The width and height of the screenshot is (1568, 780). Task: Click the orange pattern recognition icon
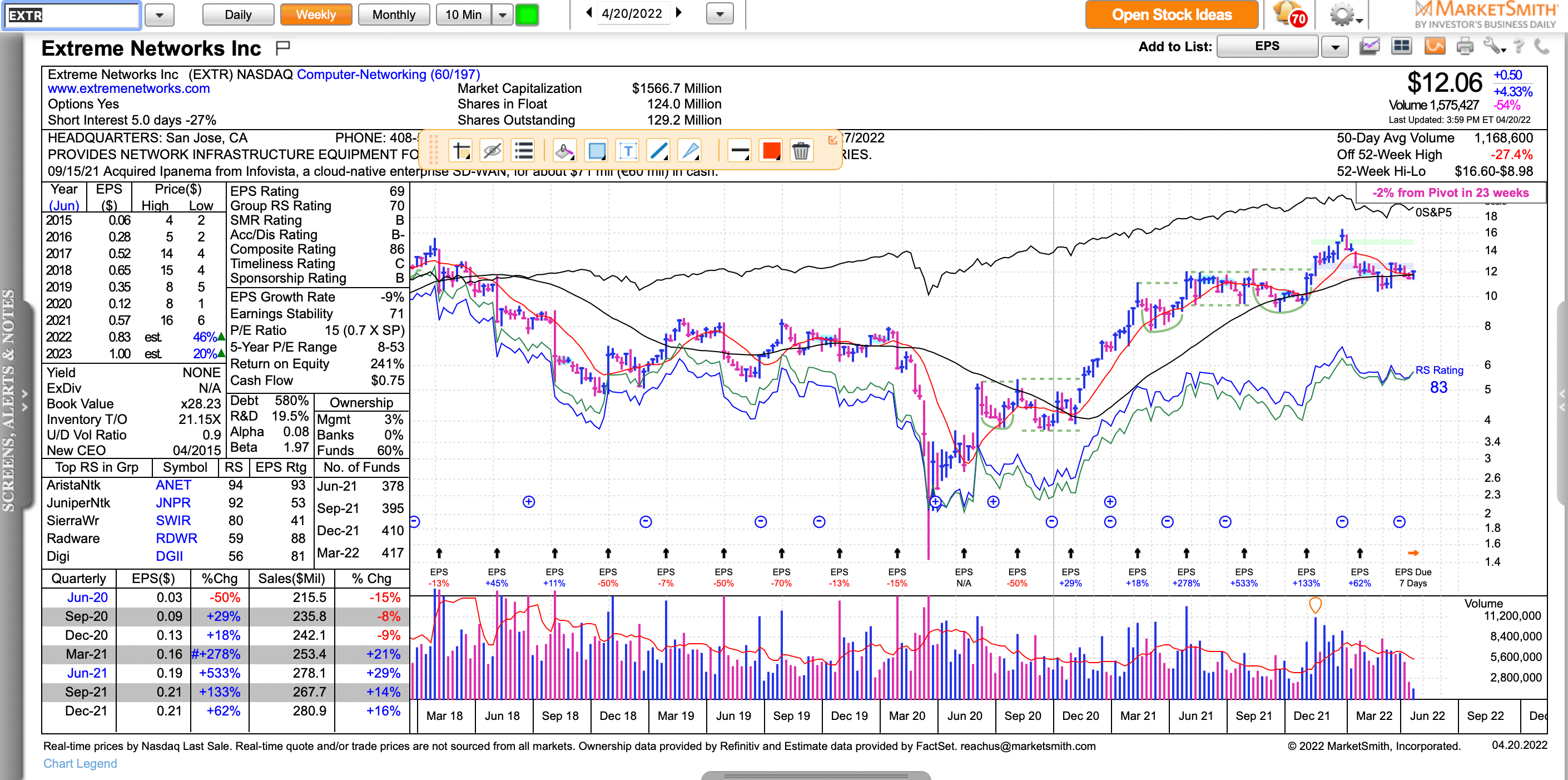click(1435, 46)
